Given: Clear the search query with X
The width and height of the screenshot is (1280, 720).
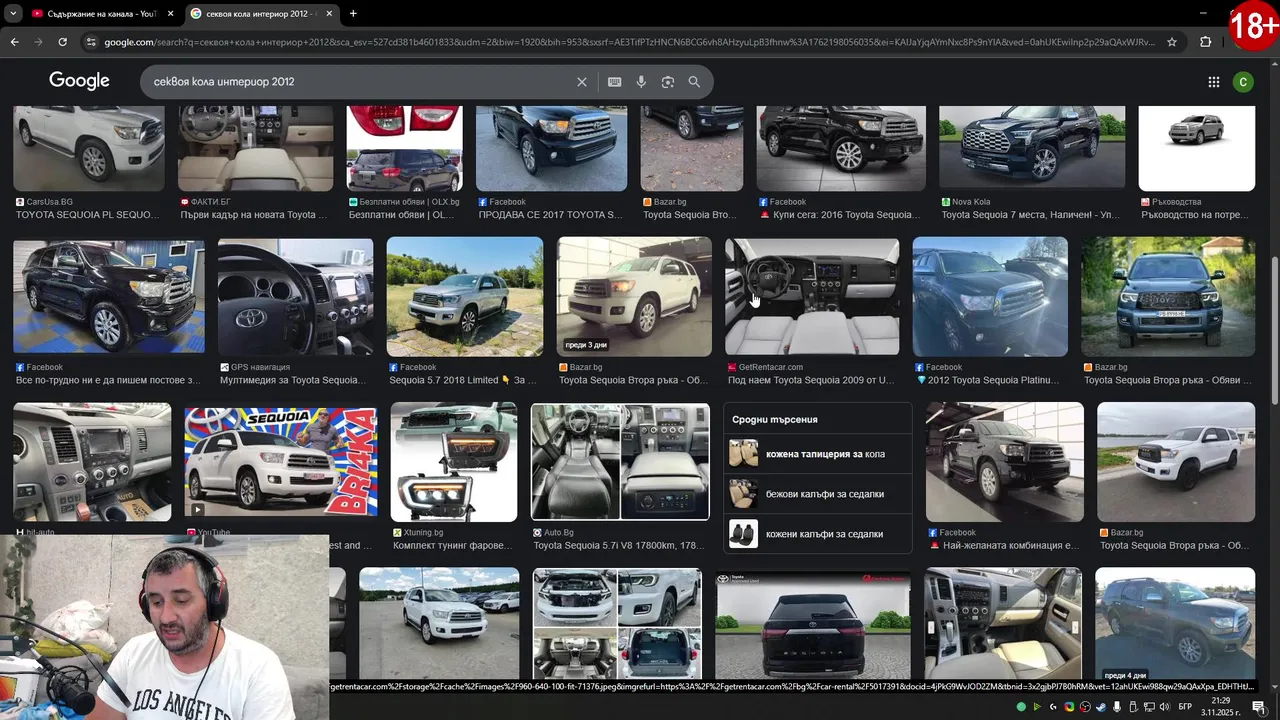Looking at the screenshot, I should (x=582, y=82).
